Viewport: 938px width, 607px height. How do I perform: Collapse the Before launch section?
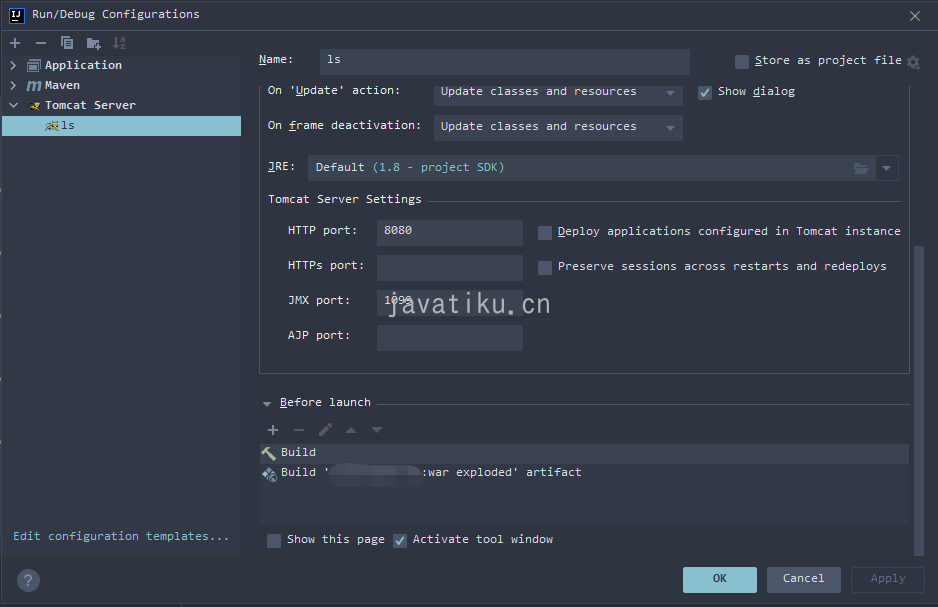267,404
